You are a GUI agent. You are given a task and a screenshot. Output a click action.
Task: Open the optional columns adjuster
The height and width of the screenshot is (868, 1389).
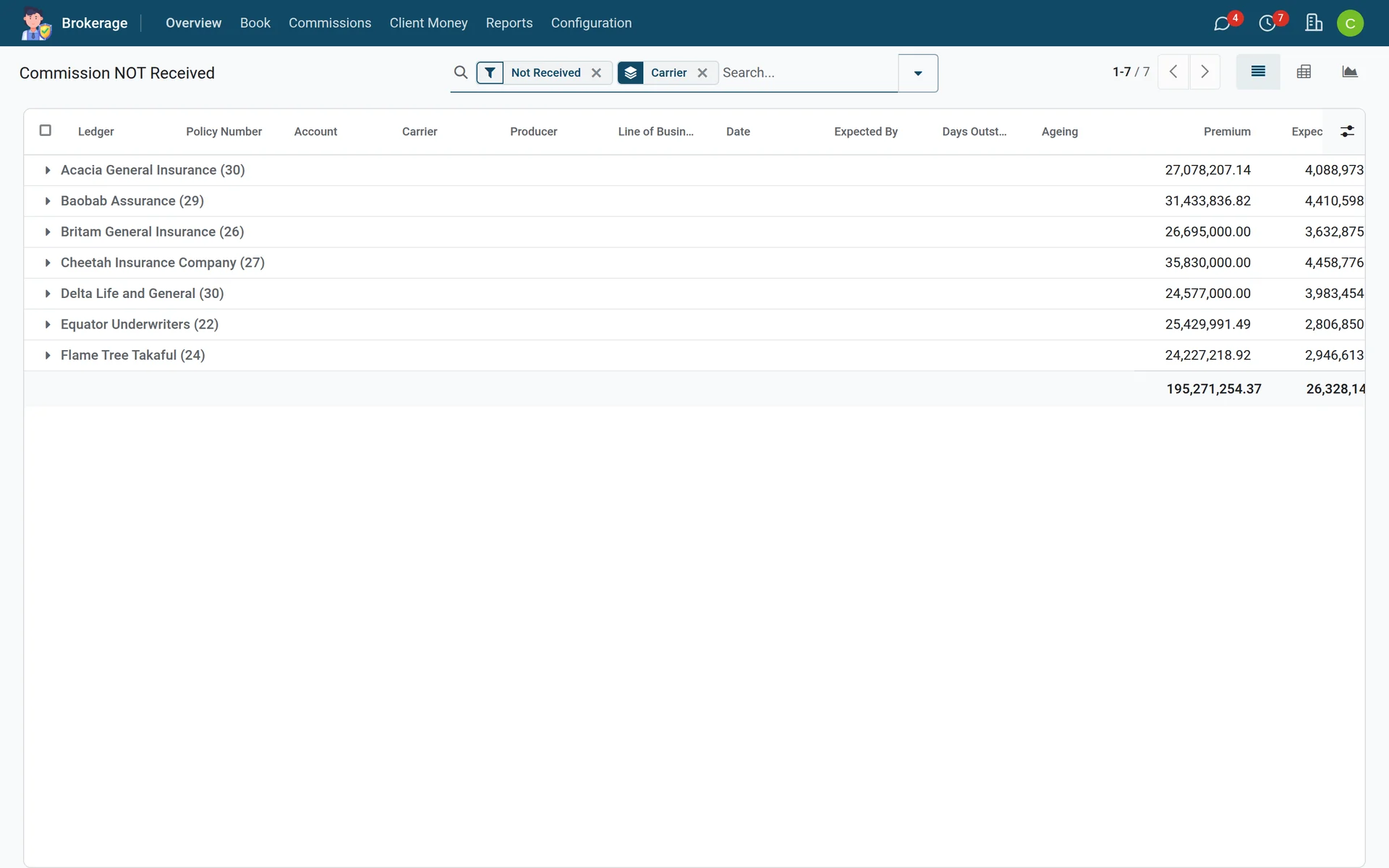(1347, 132)
